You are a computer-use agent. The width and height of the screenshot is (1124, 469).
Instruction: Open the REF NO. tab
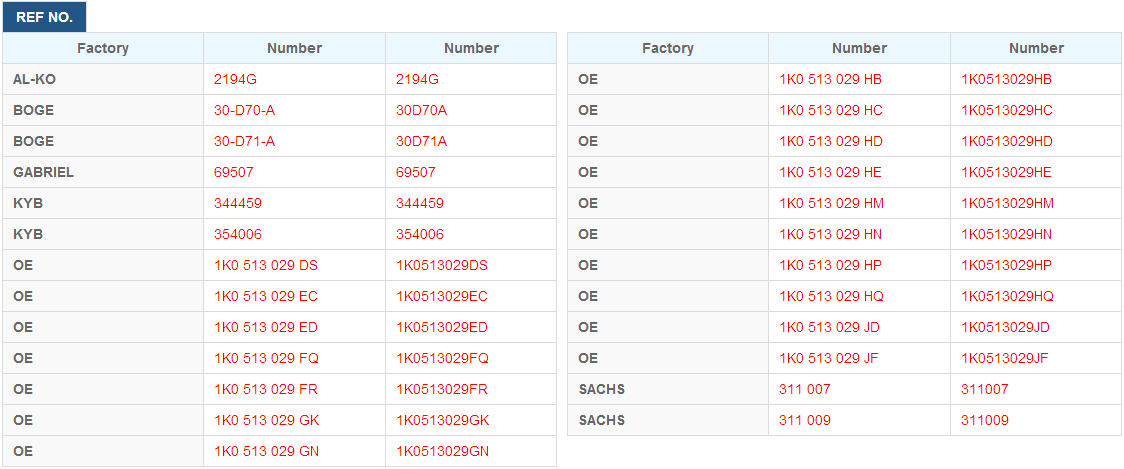pyautogui.click(x=44, y=18)
